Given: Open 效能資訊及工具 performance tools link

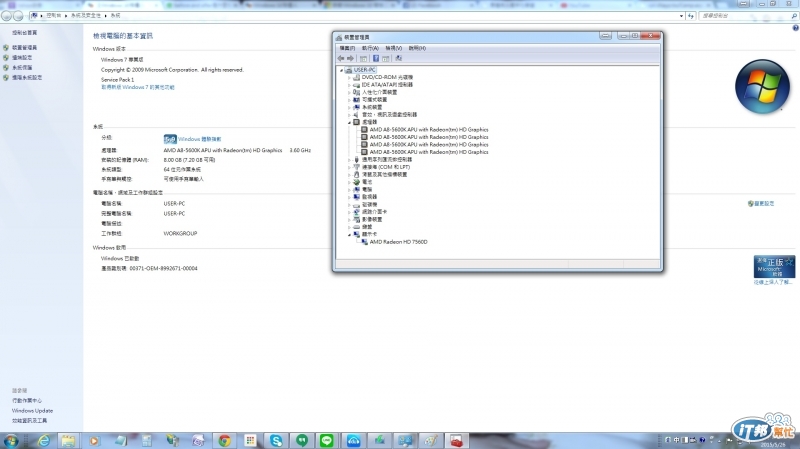Looking at the screenshot, I should (30, 420).
